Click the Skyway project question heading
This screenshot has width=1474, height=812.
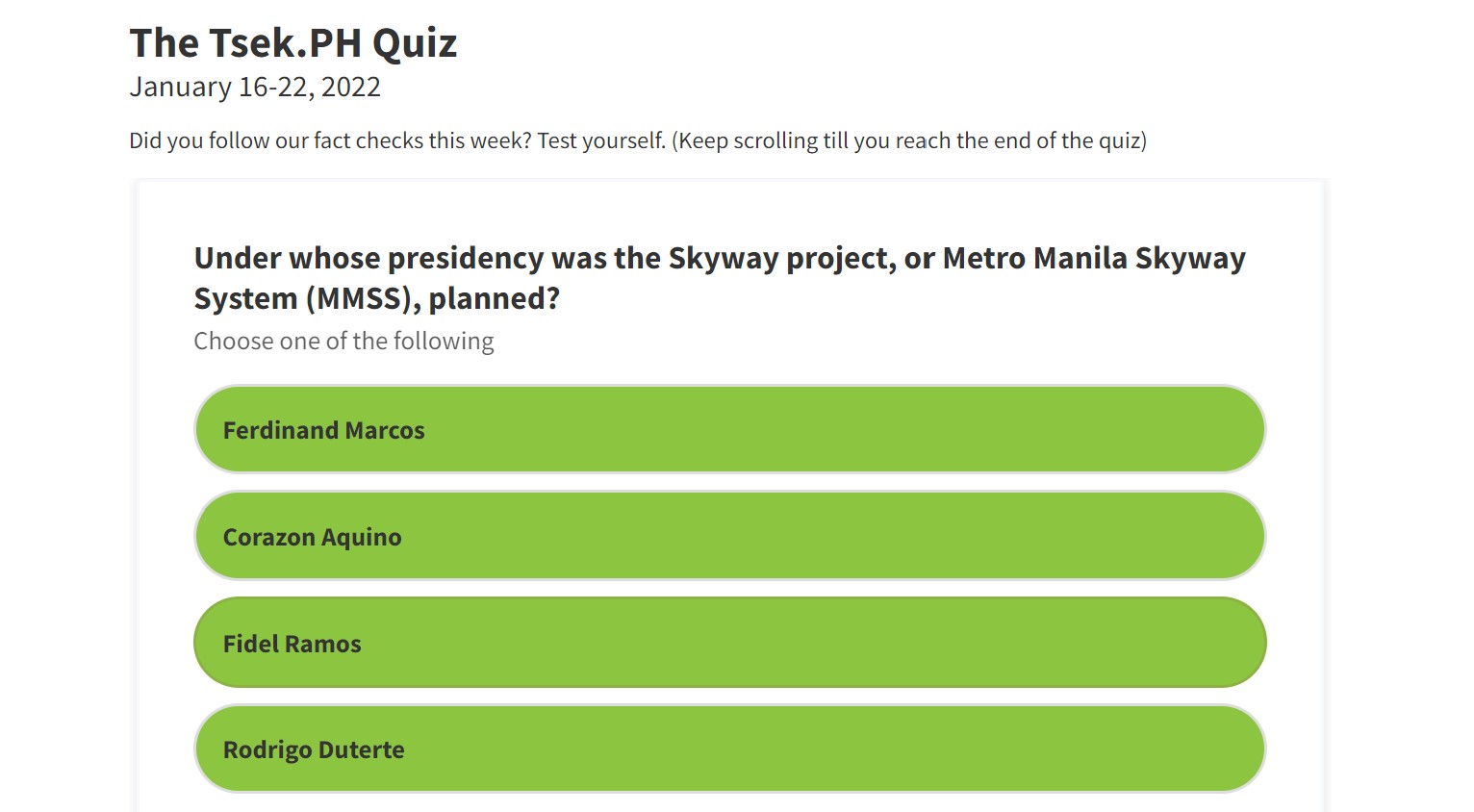[x=720, y=277]
